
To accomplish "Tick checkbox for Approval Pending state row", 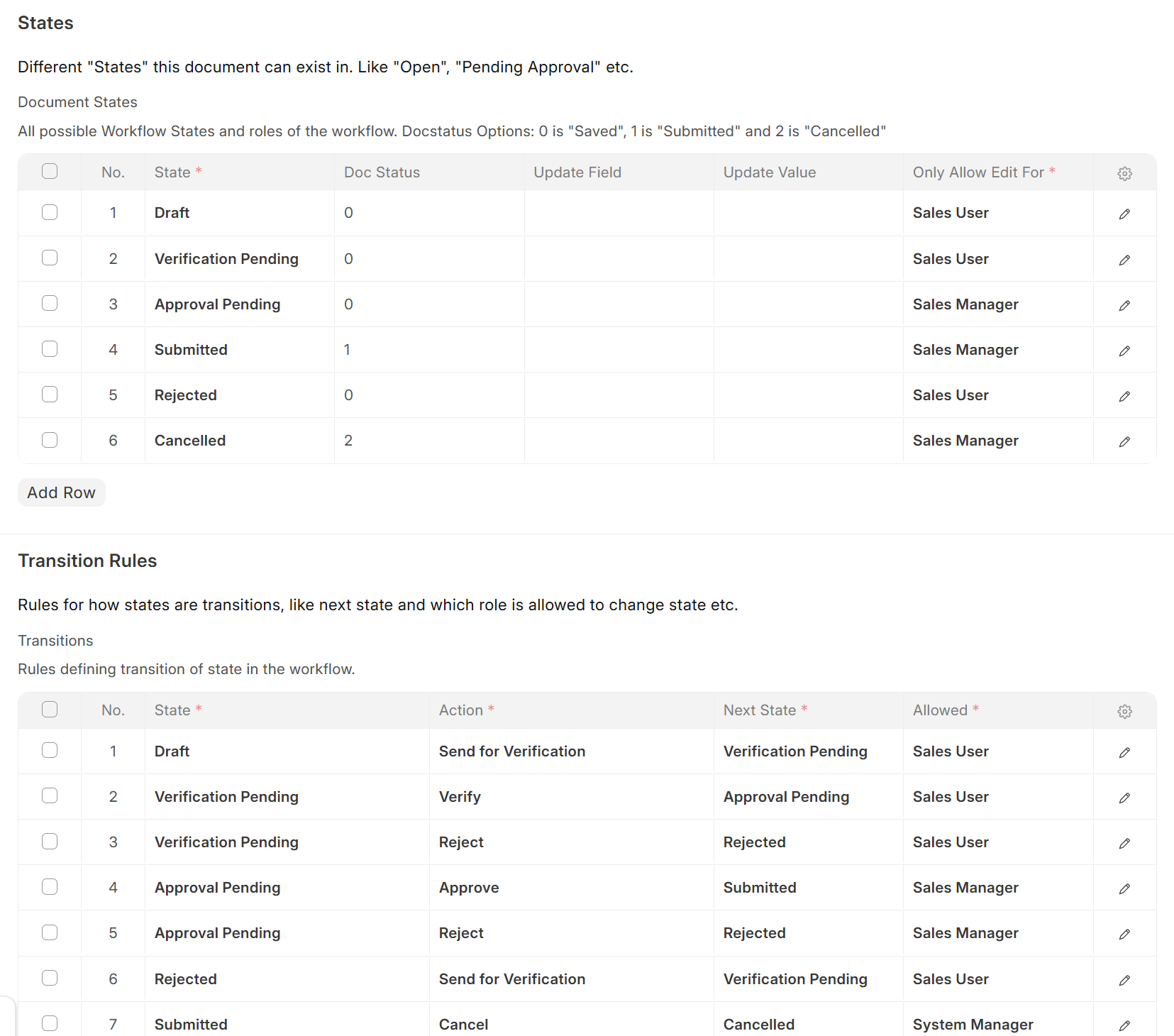I will (x=50, y=304).
